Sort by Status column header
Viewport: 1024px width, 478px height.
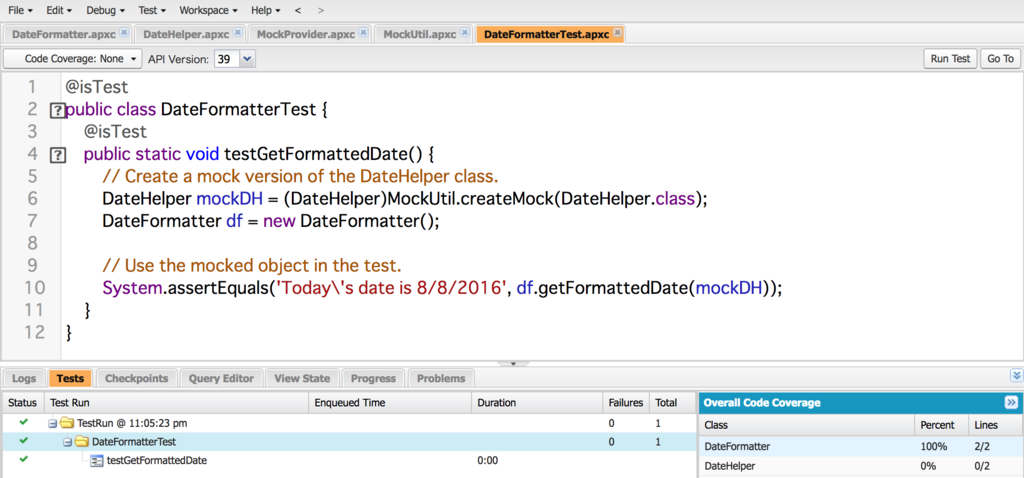(x=24, y=403)
